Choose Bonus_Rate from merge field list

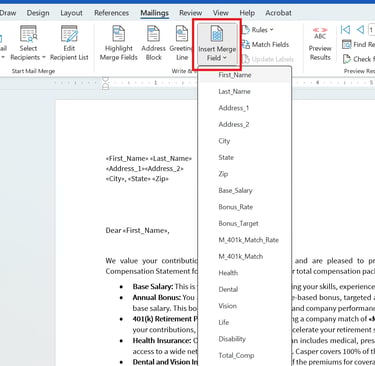pos(245,207)
